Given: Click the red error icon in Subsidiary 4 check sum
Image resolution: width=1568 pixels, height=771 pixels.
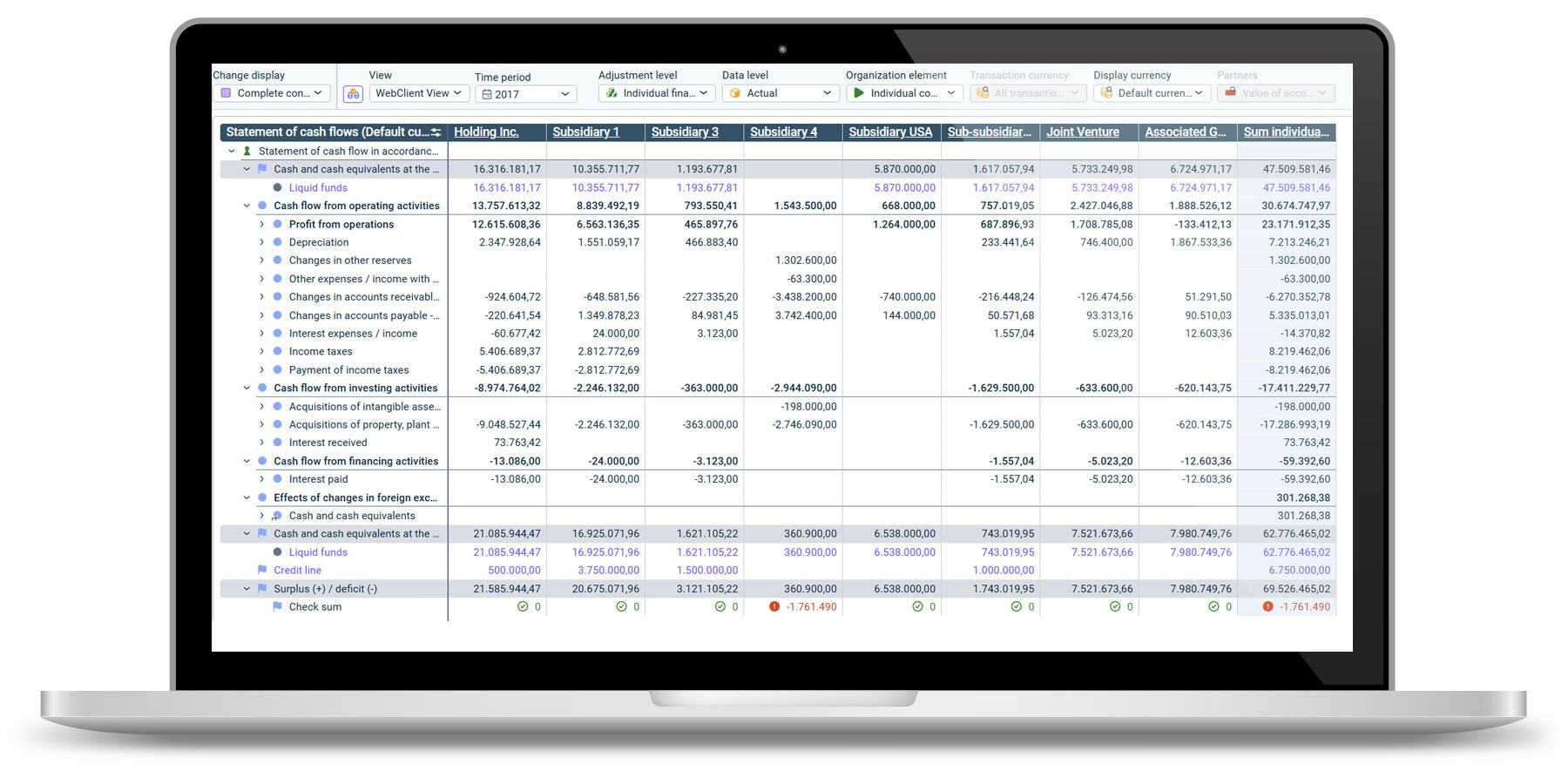Looking at the screenshot, I should pos(774,606).
